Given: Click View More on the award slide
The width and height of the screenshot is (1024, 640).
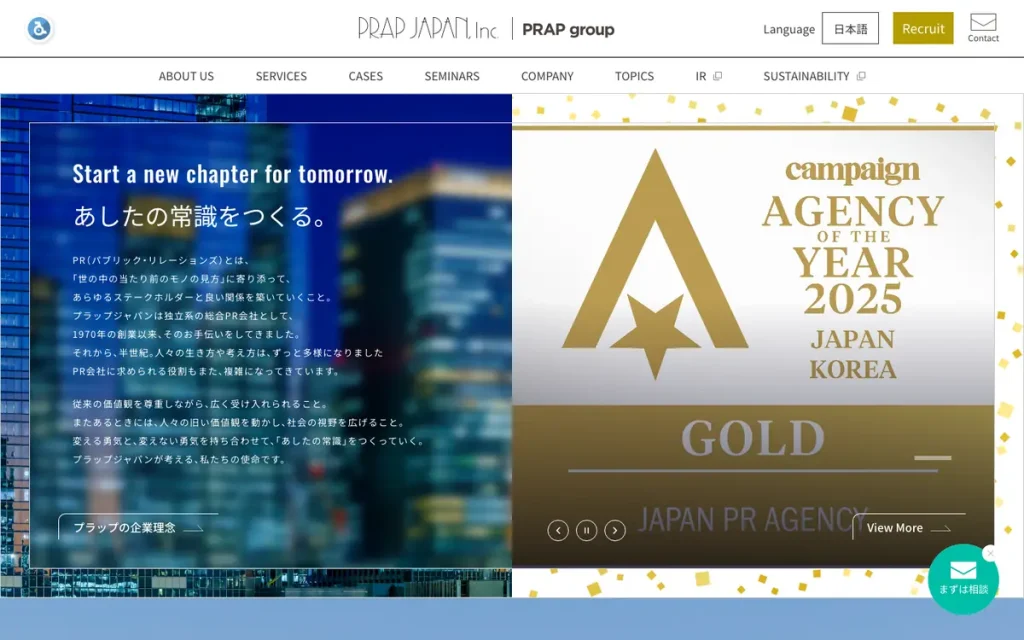Looking at the screenshot, I should pyautogui.click(x=908, y=528).
